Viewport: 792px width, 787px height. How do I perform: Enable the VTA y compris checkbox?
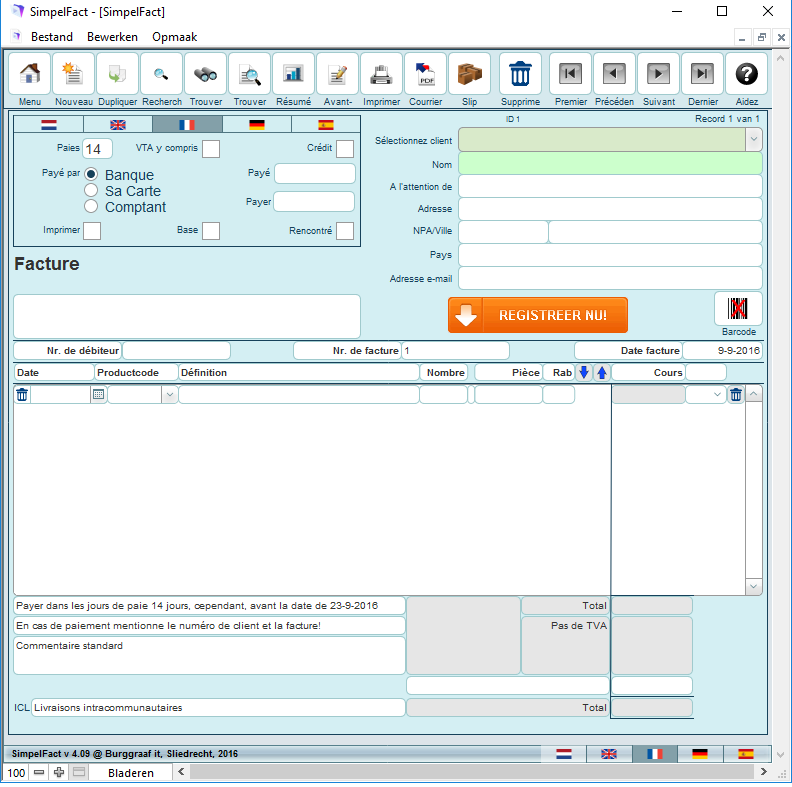coord(211,149)
